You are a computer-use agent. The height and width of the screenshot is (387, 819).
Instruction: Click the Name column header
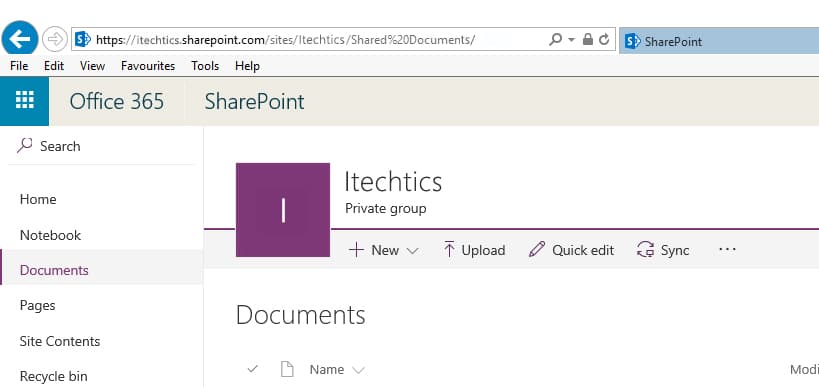[x=326, y=370]
